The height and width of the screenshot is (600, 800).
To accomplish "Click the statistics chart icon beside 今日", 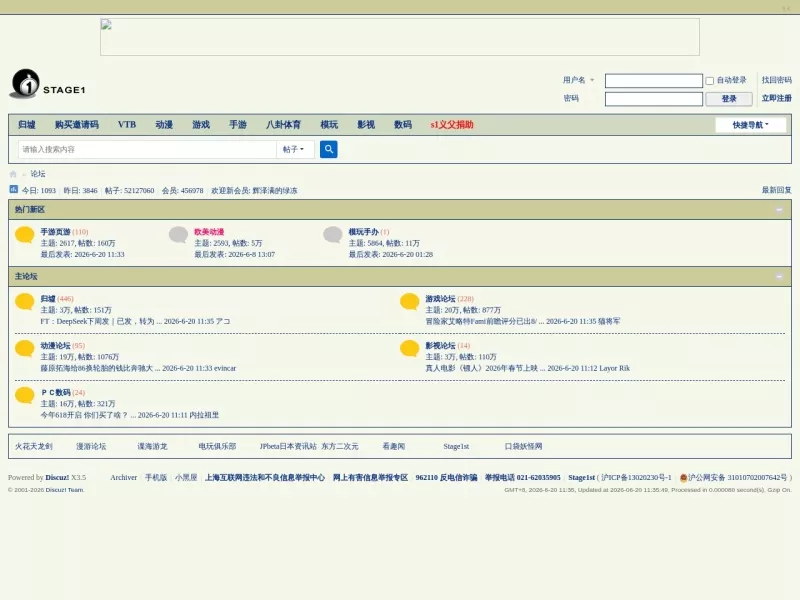I will click(x=14, y=190).
